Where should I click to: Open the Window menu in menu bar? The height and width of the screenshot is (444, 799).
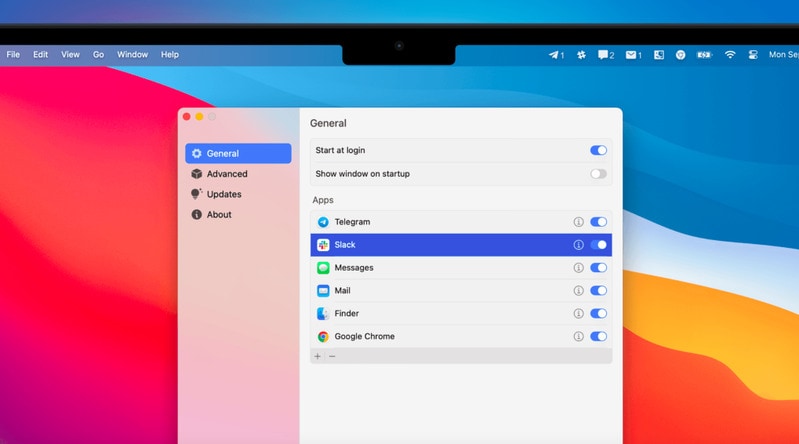pyautogui.click(x=132, y=55)
